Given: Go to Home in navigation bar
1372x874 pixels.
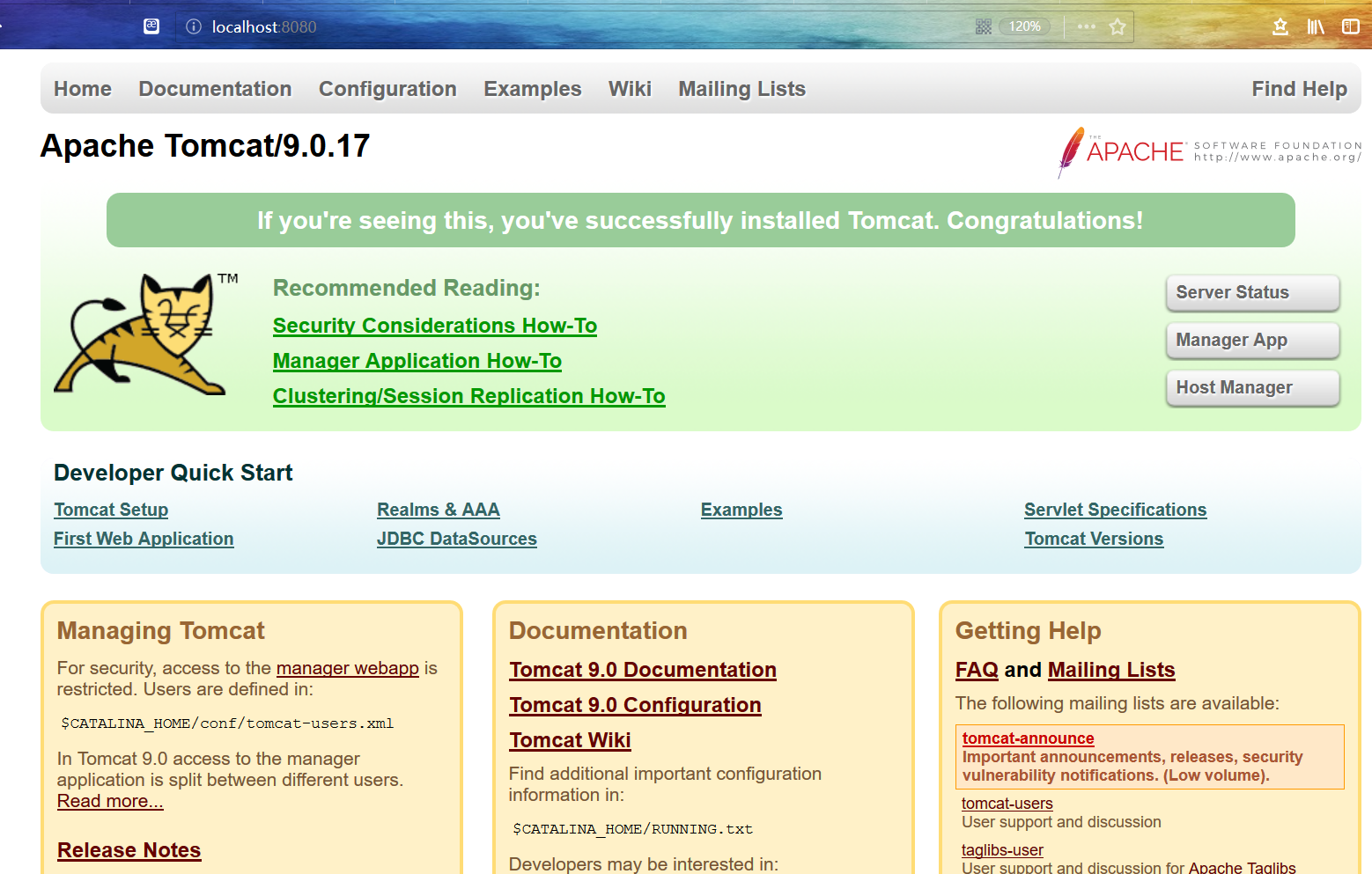Looking at the screenshot, I should 83,89.
